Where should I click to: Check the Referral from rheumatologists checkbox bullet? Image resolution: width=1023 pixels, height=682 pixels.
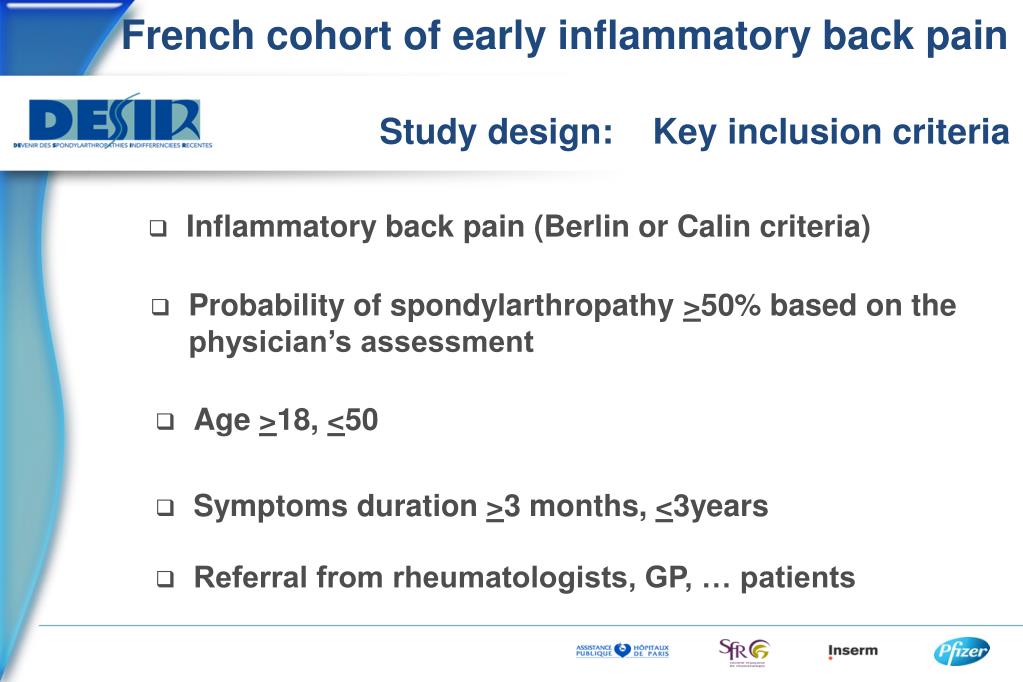[x=166, y=578]
